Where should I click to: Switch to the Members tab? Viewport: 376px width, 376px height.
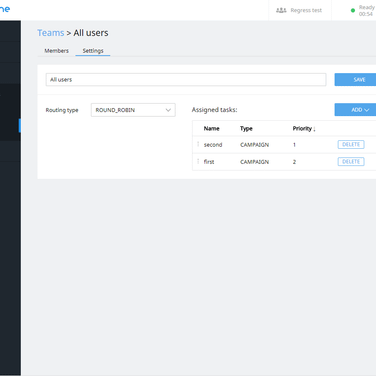coord(56,51)
